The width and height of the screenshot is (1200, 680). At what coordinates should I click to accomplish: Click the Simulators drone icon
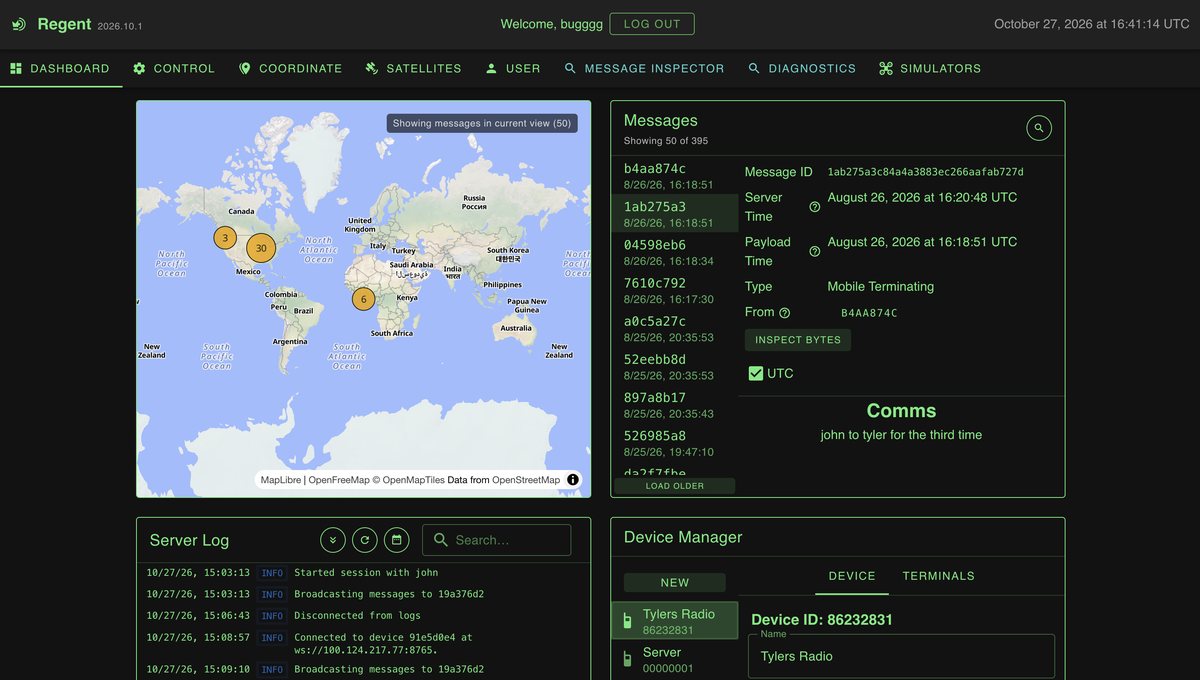tap(886, 69)
